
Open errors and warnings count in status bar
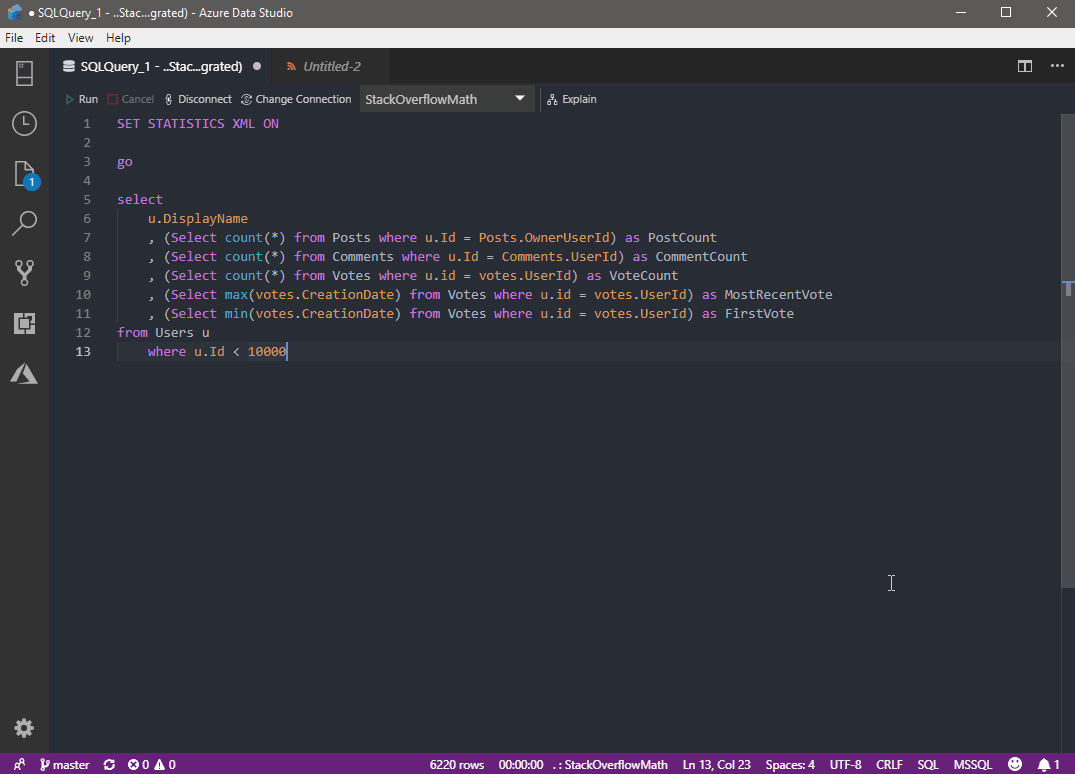click(152, 764)
